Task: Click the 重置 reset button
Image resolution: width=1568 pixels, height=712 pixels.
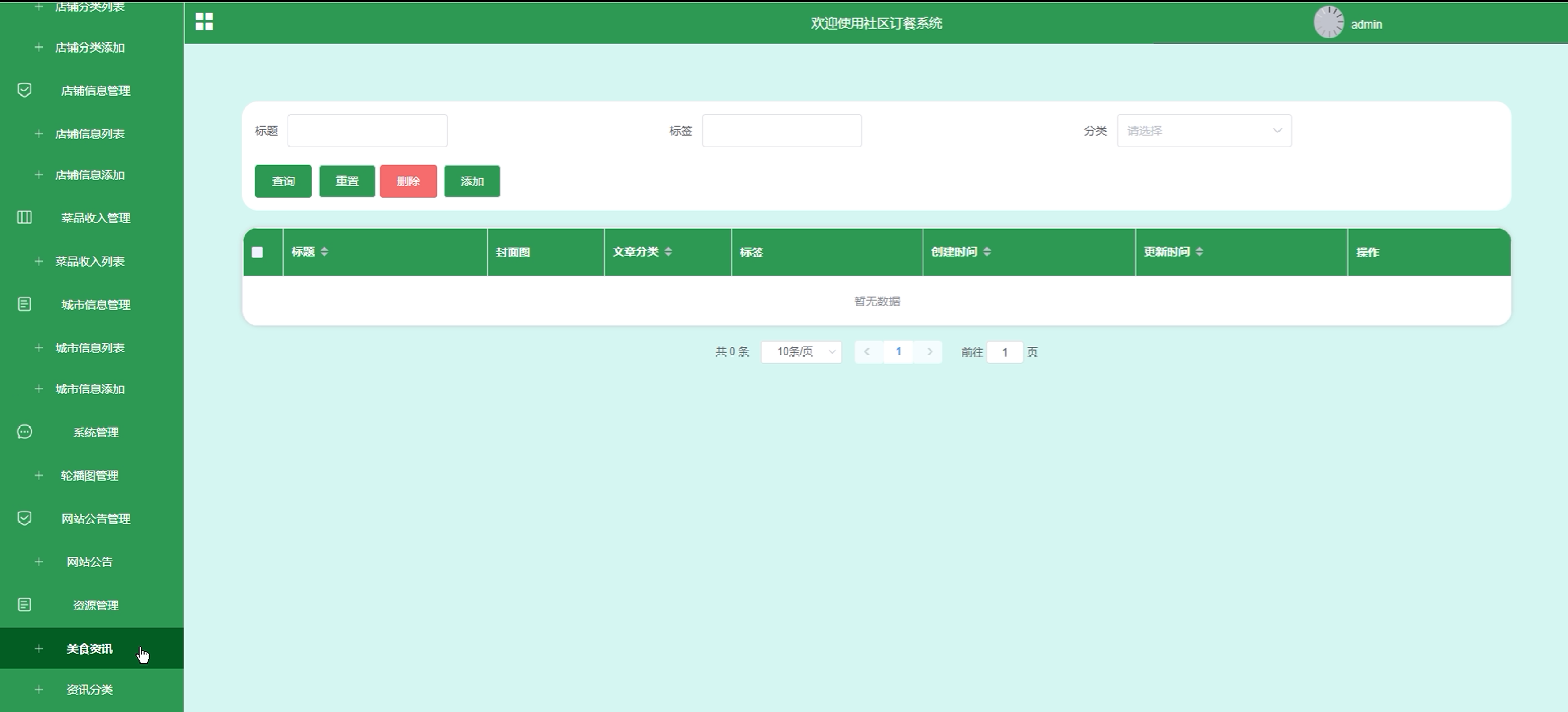Action: click(x=347, y=181)
